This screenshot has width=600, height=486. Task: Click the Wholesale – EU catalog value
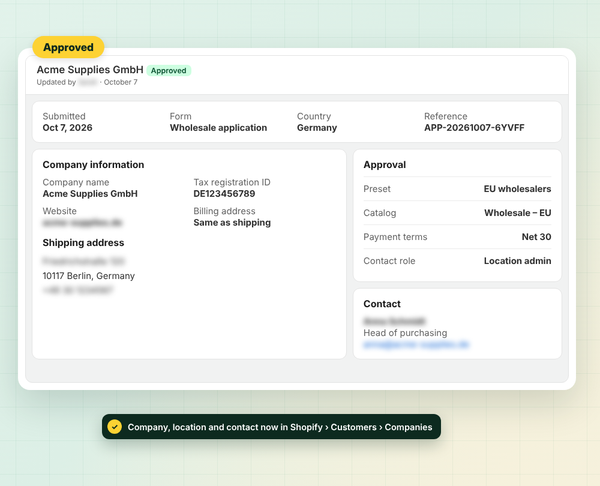518,213
